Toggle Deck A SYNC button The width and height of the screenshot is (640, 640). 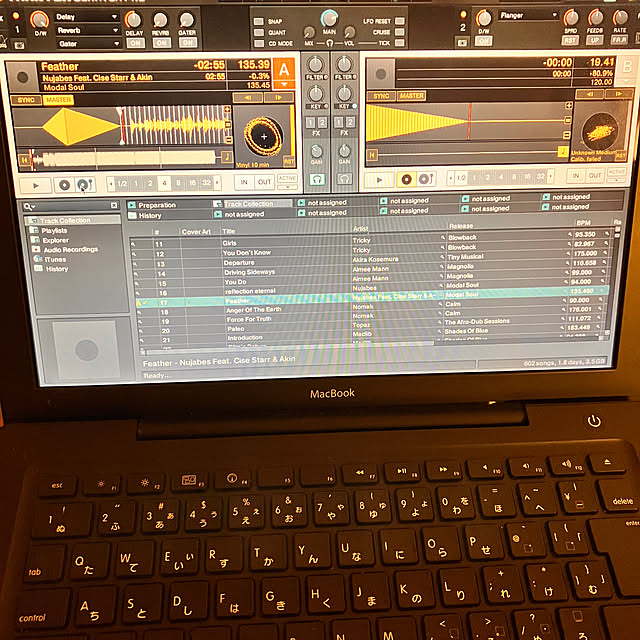pos(26,100)
